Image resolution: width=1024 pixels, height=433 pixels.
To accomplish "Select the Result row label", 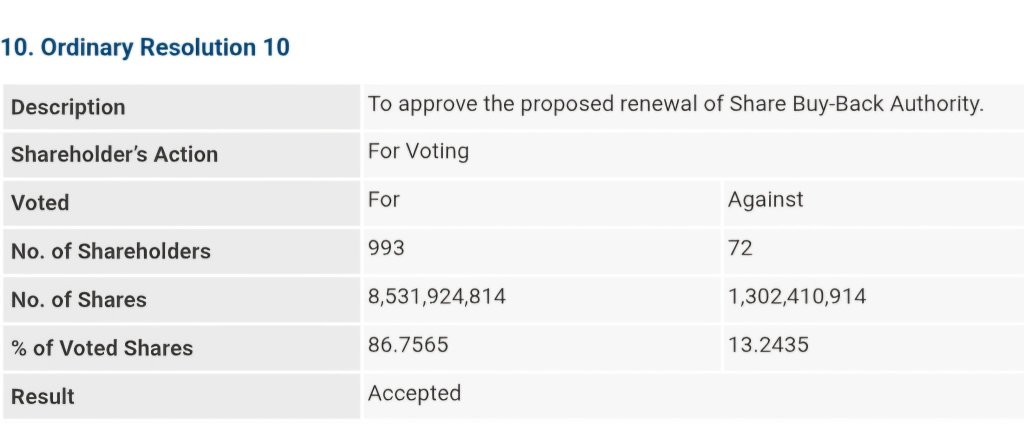I will click(x=42, y=396).
